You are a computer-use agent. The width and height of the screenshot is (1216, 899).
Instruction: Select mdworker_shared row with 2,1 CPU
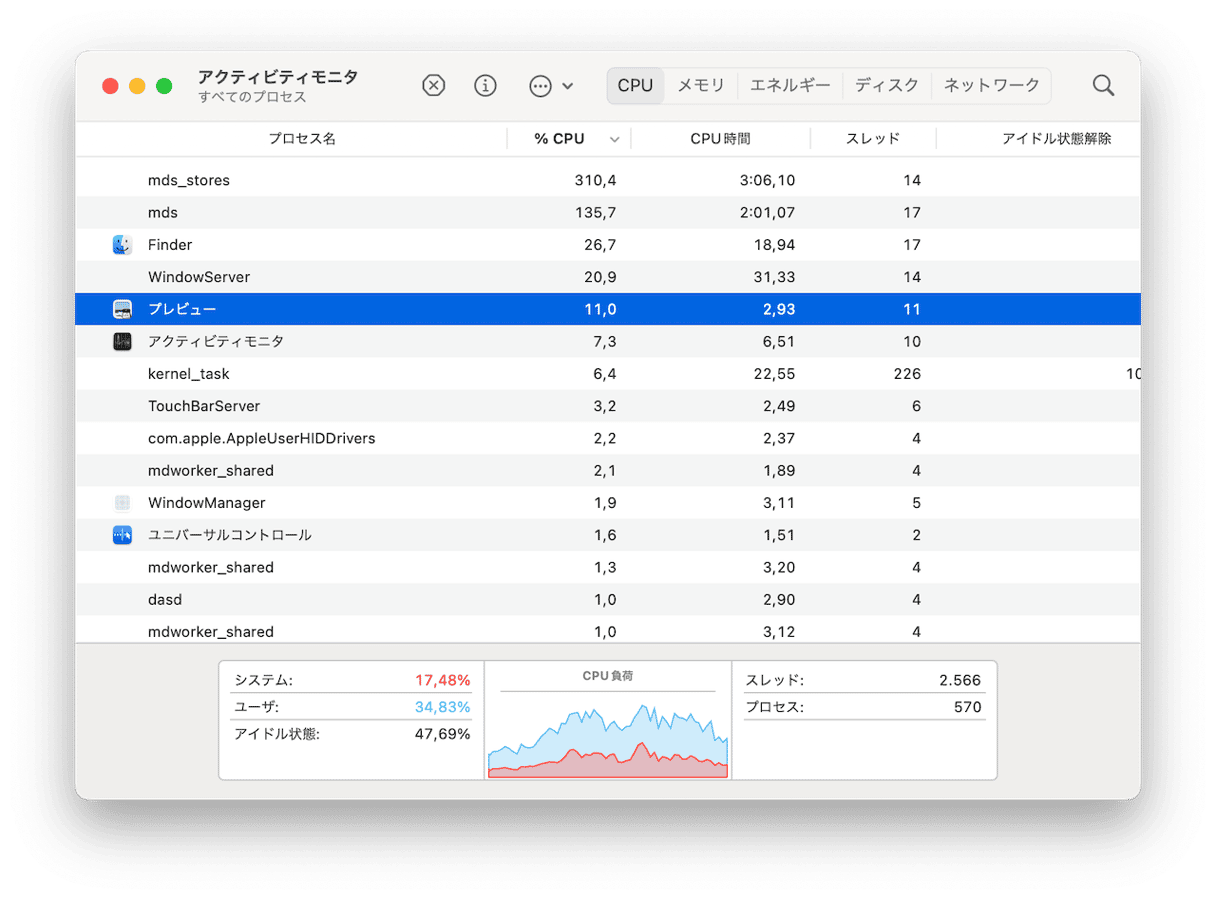pyautogui.click(x=608, y=470)
